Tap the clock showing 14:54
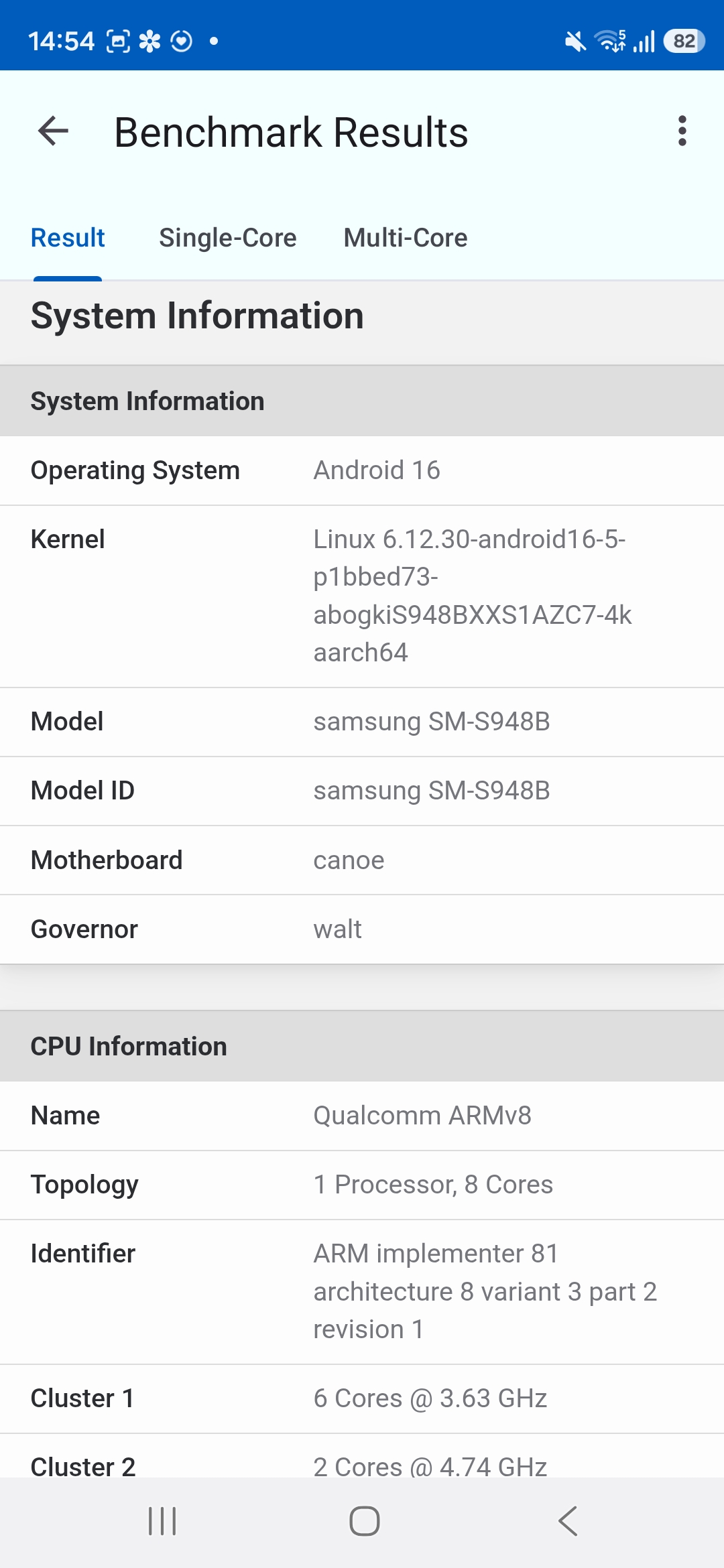The height and width of the screenshot is (1568, 724). pos(61,42)
